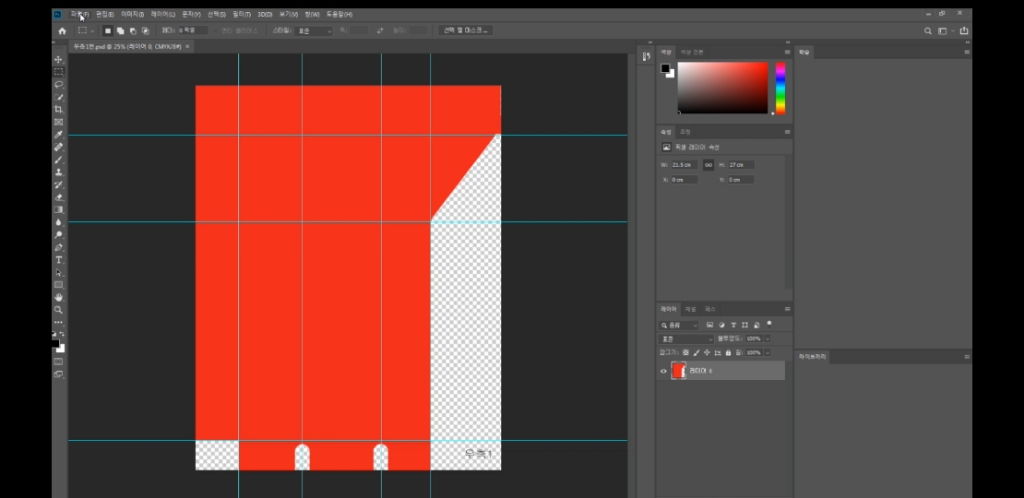Toggle the shape layer filter
Screen dimensions: 1024x498
click(x=745, y=325)
